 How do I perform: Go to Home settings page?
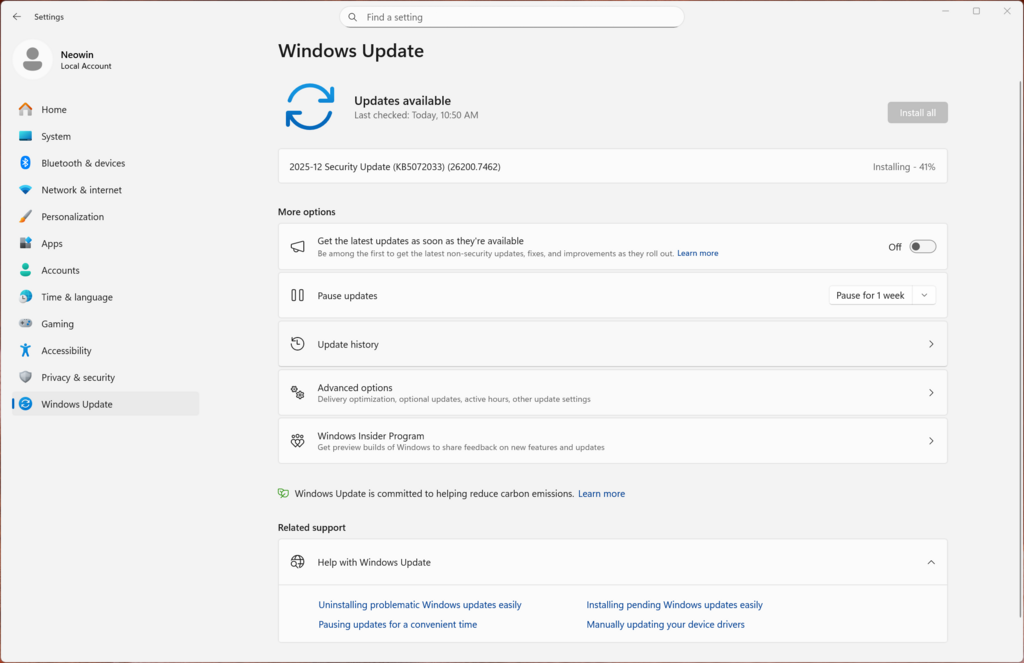(105, 109)
